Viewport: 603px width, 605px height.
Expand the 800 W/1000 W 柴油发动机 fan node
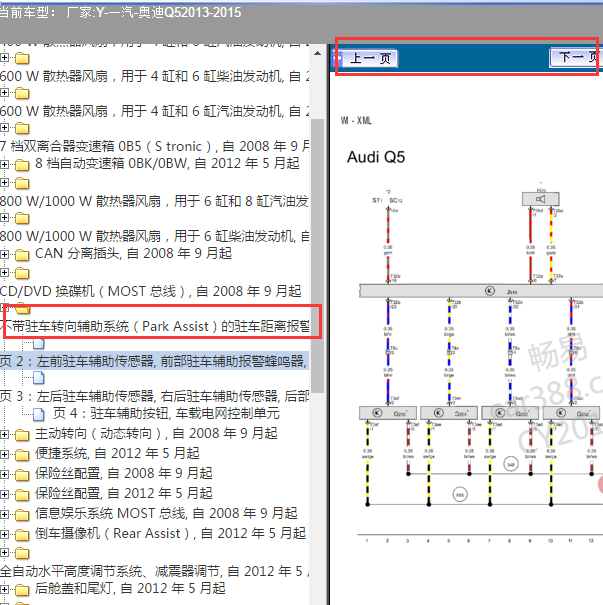click(4, 218)
